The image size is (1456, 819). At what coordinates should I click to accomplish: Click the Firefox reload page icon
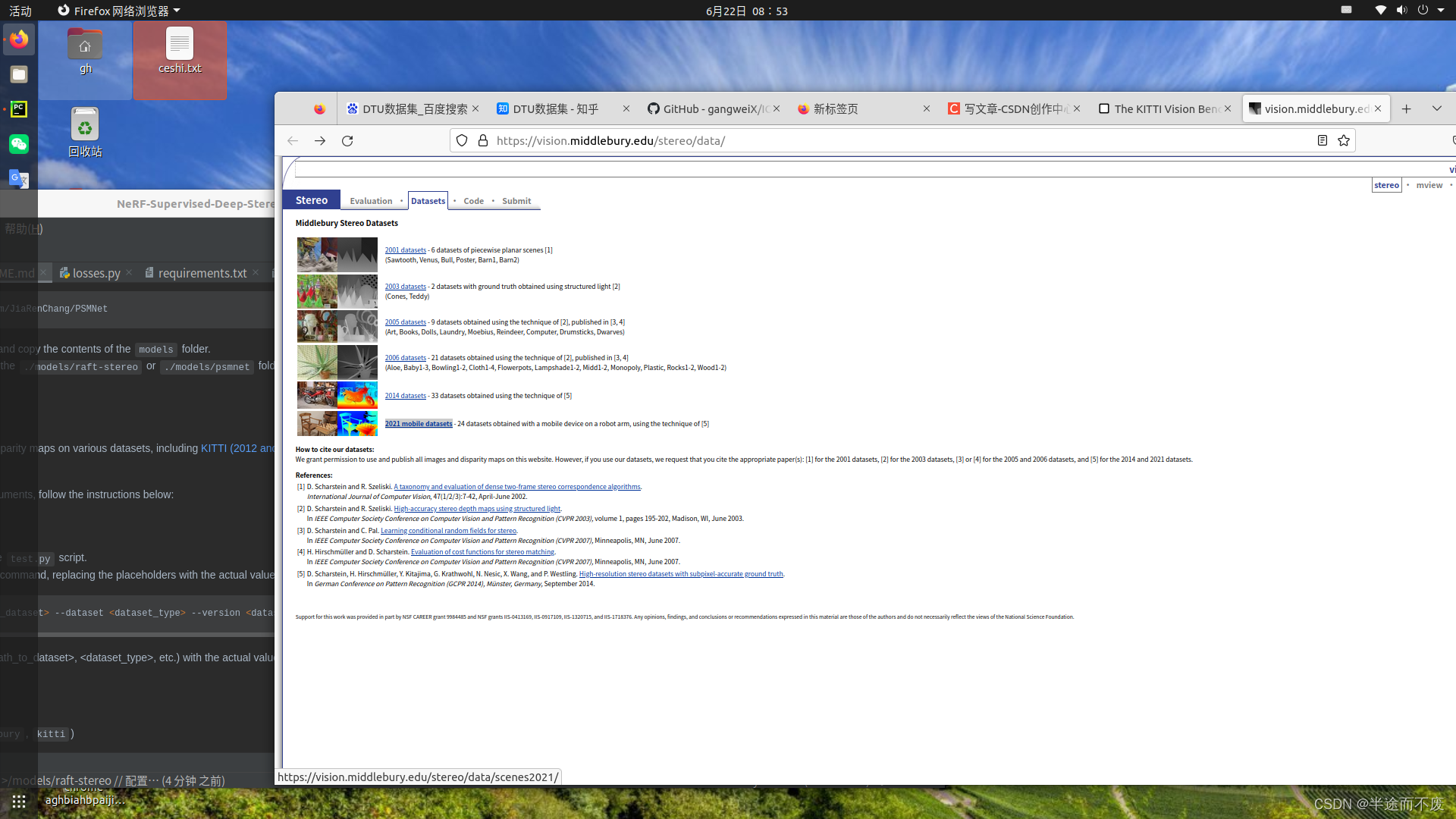347,141
